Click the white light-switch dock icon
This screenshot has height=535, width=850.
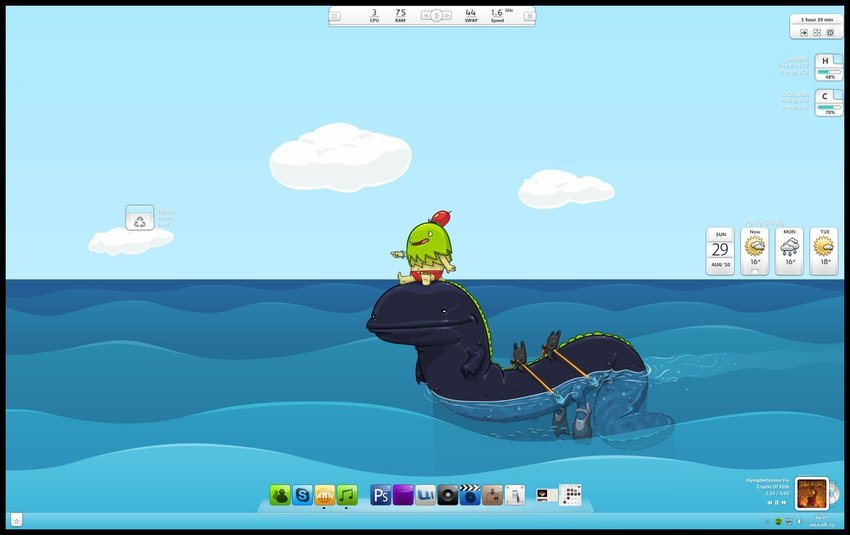[514, 495]
